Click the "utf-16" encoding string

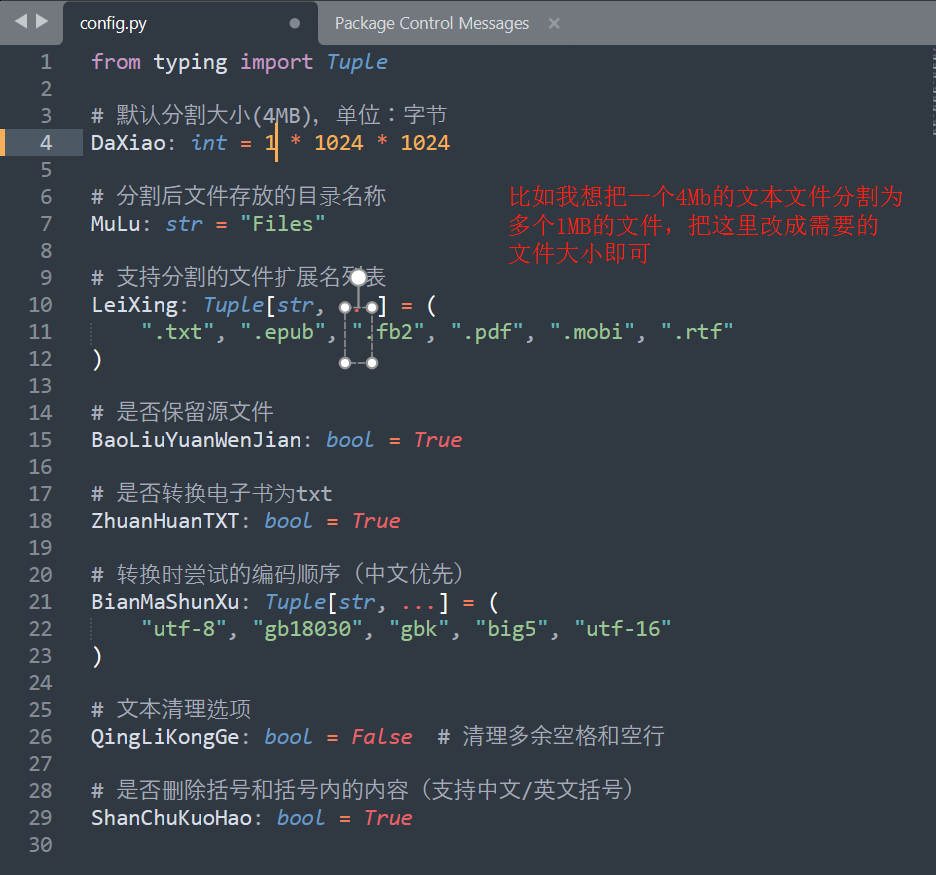coord(623,629)
